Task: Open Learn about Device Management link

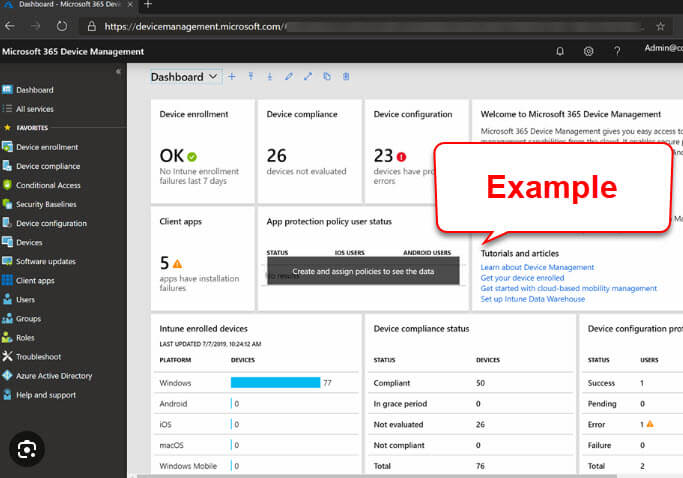Action: tap(537, 267)
